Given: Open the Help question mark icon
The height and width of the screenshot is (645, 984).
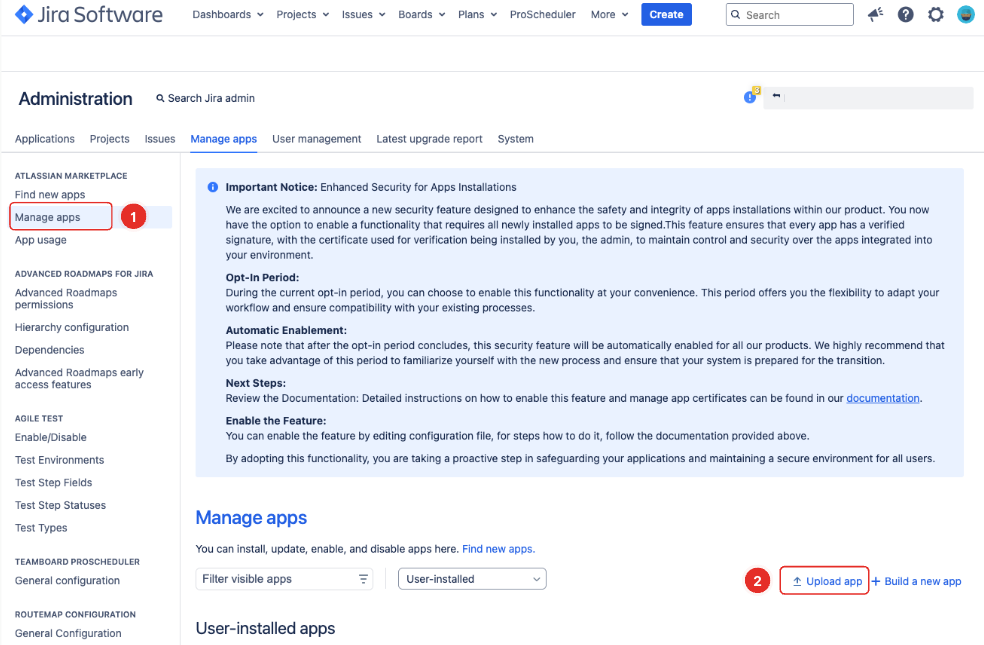Looking at the screenshot, I should coord(905,14).
